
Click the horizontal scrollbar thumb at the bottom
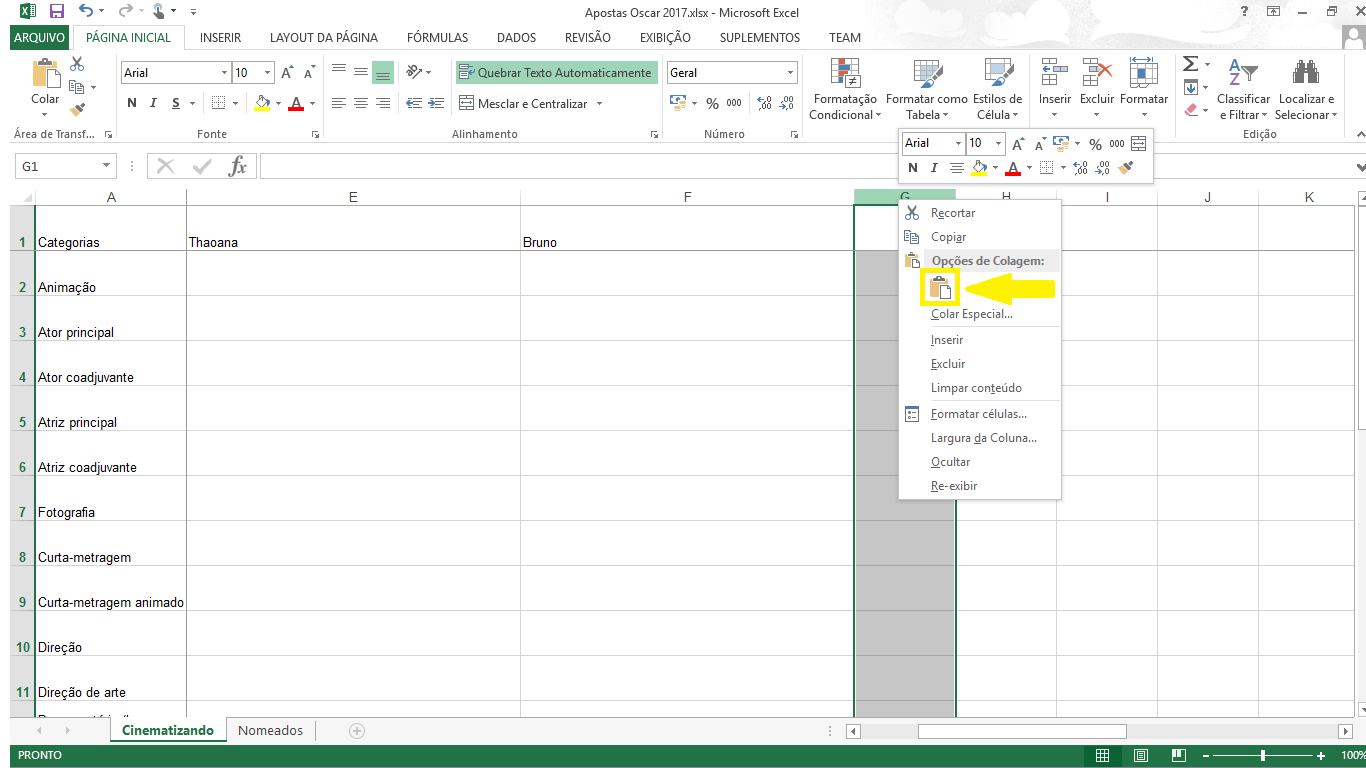point(1022,731)
